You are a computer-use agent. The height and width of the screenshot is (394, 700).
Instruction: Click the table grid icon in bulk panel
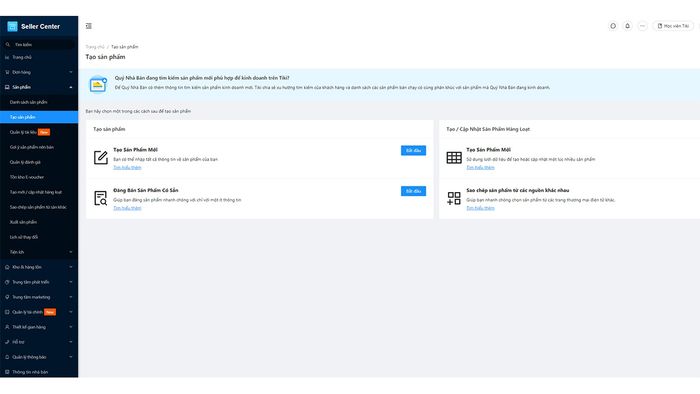(454, 158)
